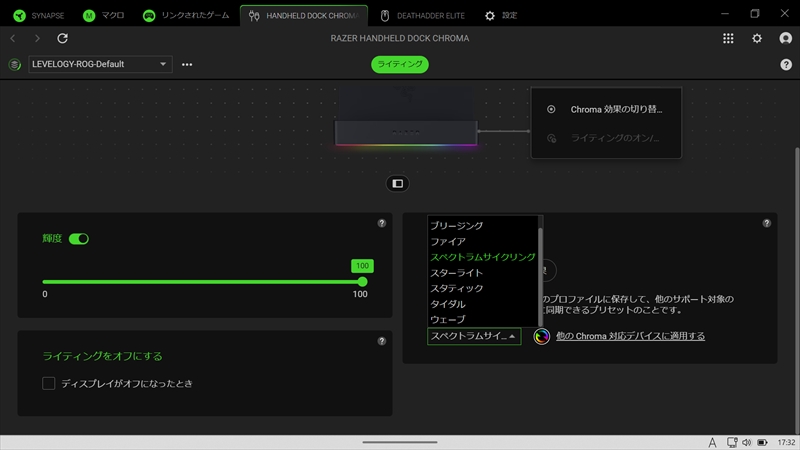The image size is (800, 450).
Task: Click the Chroma color wheel icon
Action: 542,337
